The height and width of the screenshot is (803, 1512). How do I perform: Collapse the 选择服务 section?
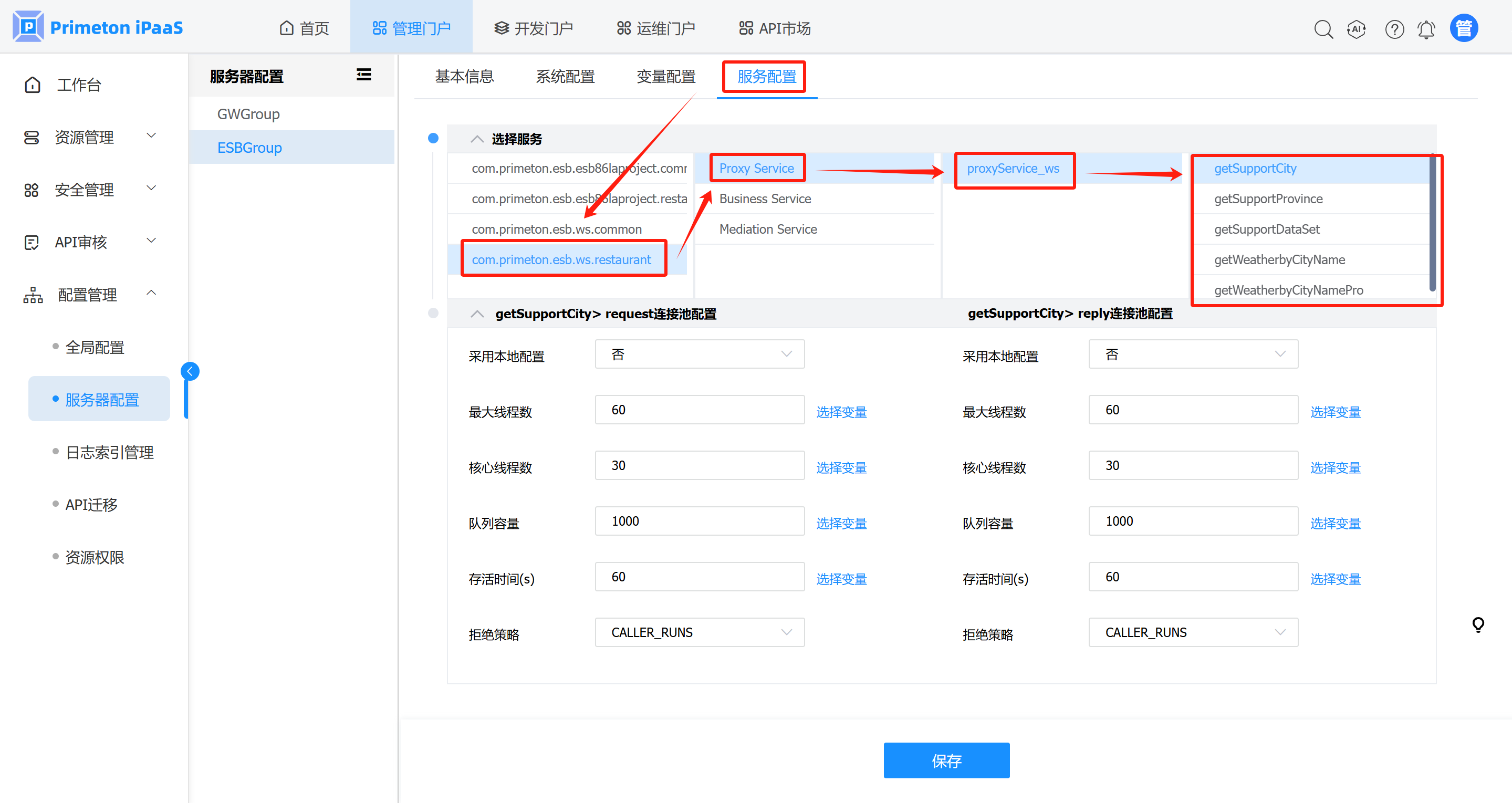click(x=477, y=139)
